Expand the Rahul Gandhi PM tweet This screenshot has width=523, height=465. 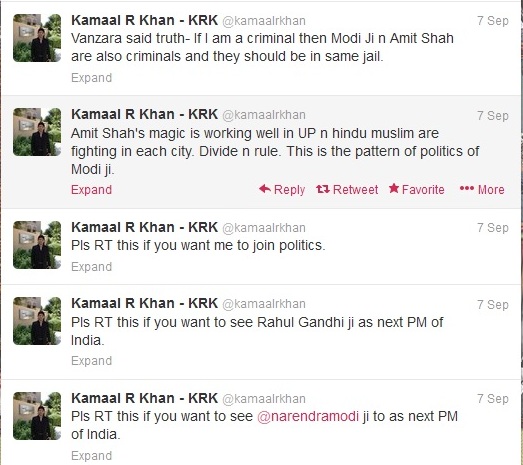[x=91, y=361]
